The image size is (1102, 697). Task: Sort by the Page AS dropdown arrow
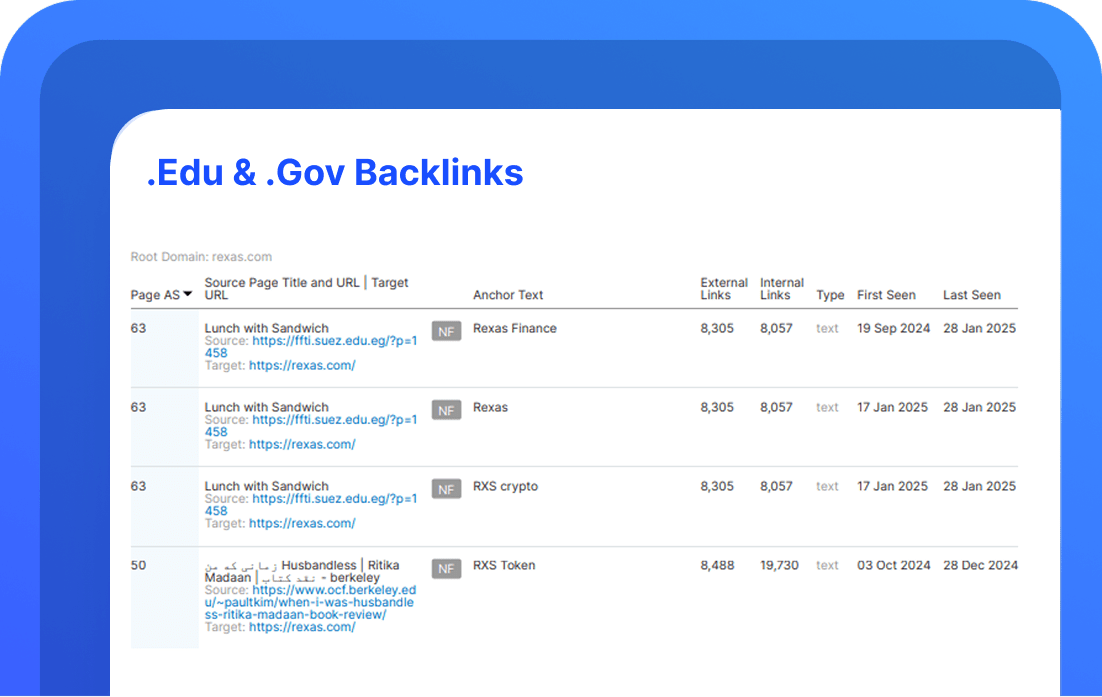click(188, 294)
